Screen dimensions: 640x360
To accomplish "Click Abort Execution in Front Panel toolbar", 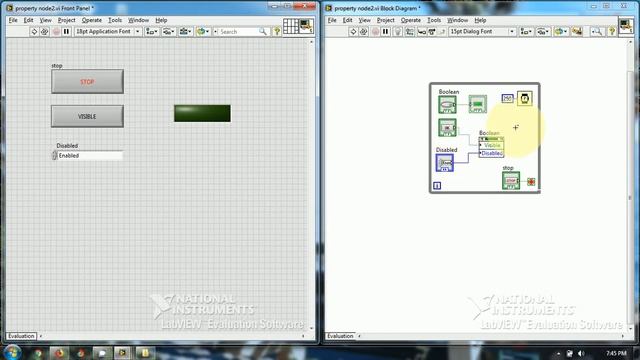I will pos(56,31).
